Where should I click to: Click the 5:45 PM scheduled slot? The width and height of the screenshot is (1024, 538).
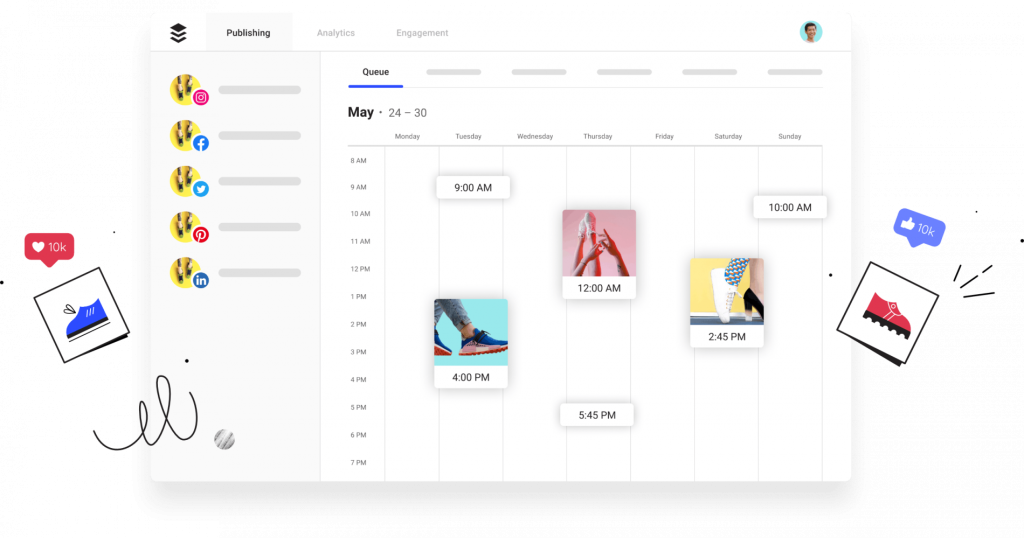(x=596, y=414)
